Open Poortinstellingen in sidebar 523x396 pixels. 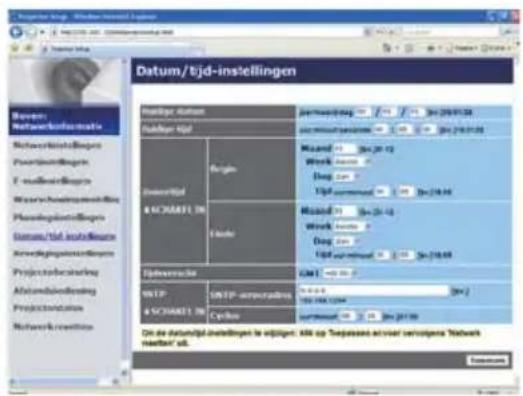click(x=51, y=162)
